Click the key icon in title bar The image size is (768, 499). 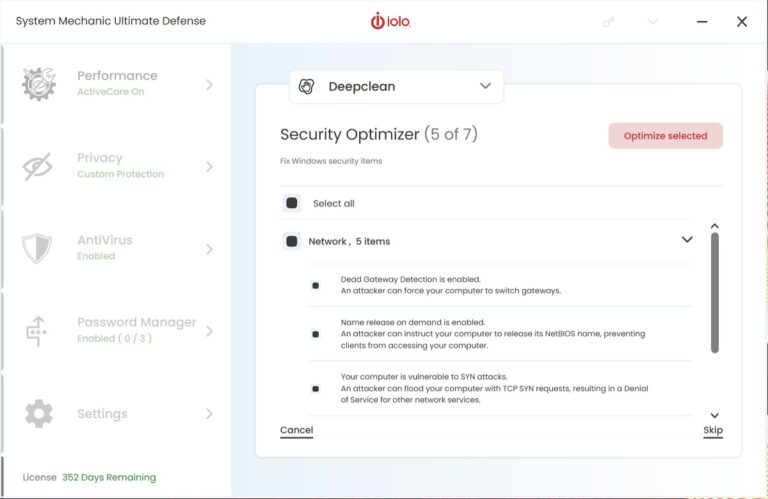point(609,21)
